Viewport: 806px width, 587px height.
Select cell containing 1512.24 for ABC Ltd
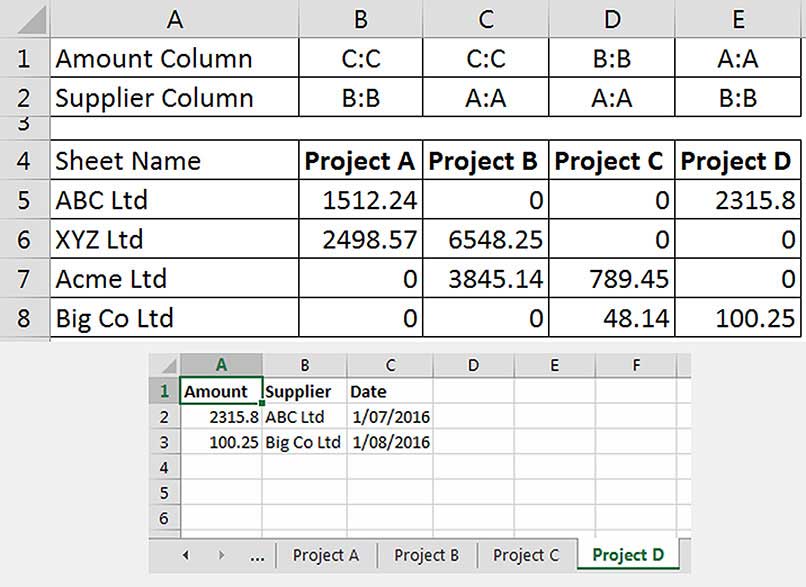tap(360, 200)
